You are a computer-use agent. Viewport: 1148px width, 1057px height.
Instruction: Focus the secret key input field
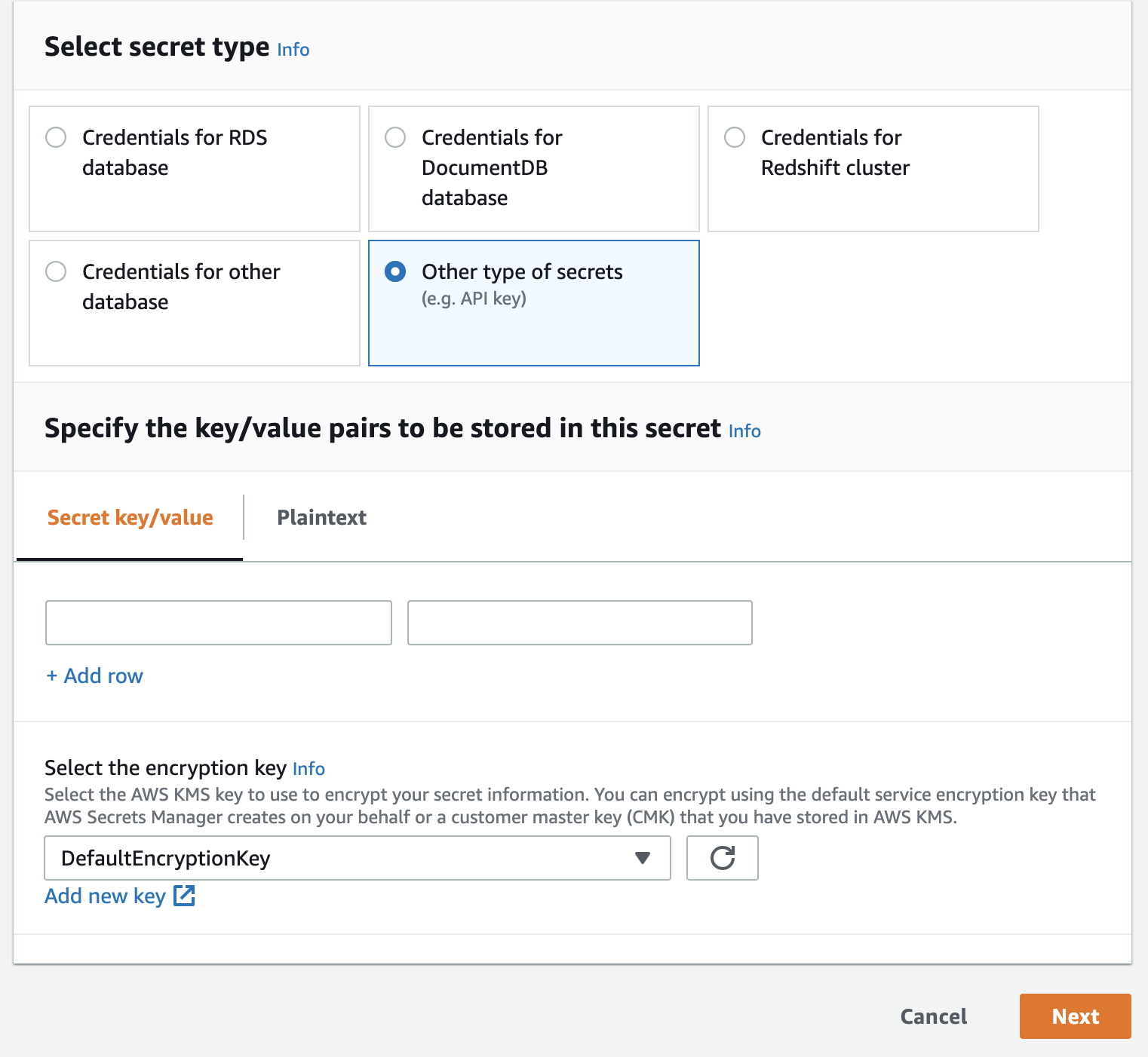[219, 623]
